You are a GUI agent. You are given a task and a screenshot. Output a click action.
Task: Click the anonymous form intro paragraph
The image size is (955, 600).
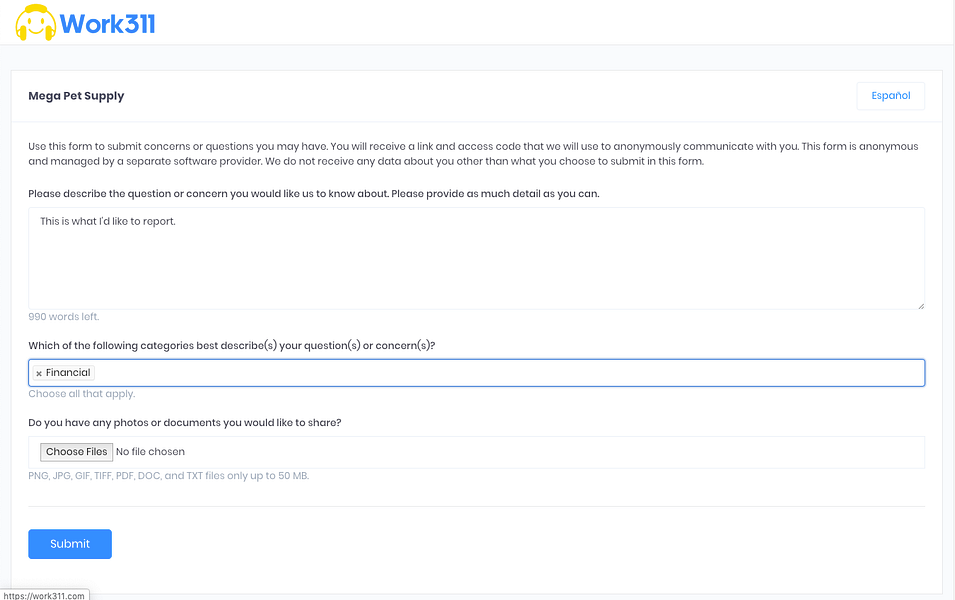tap(473, 154)
